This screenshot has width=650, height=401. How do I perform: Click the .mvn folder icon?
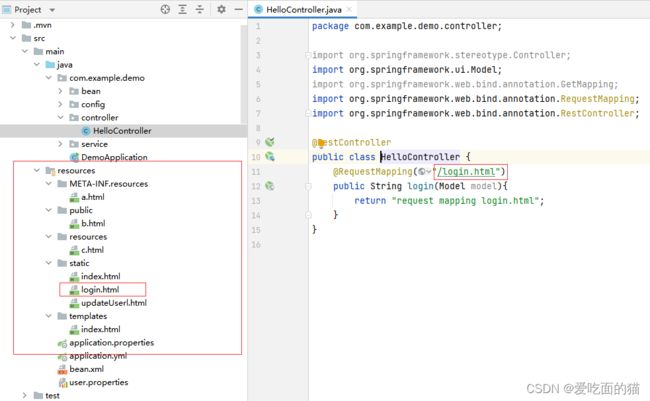pos(27,25)
